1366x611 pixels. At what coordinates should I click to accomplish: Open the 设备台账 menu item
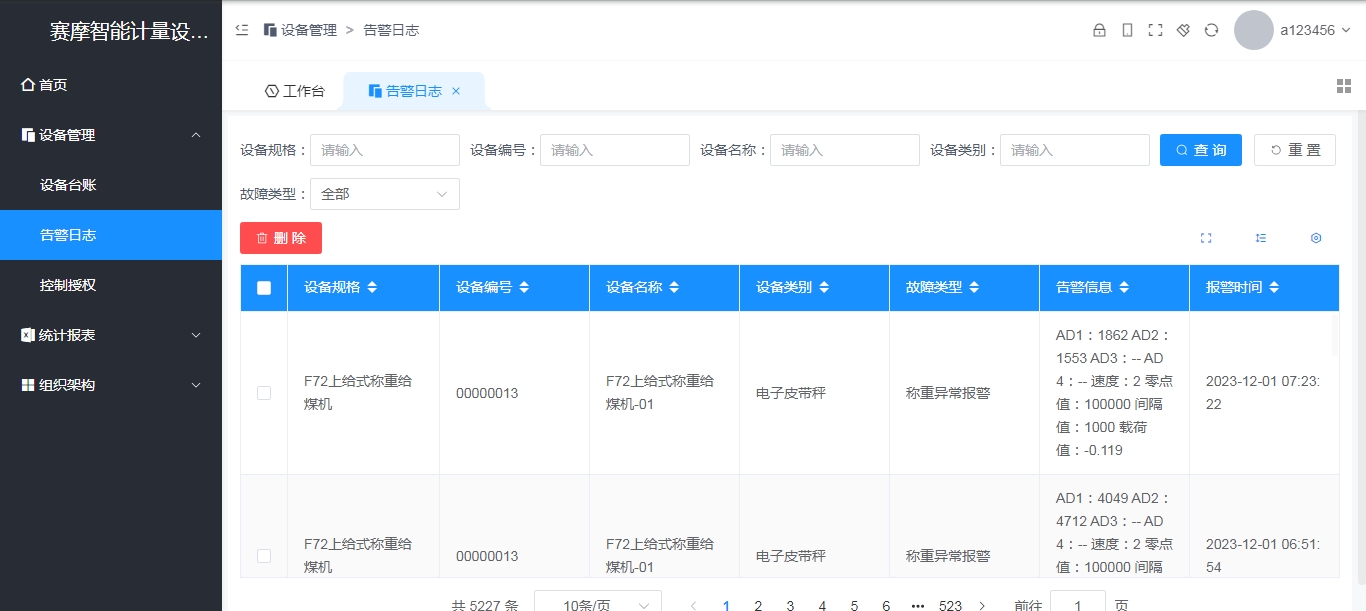(68, 185)
